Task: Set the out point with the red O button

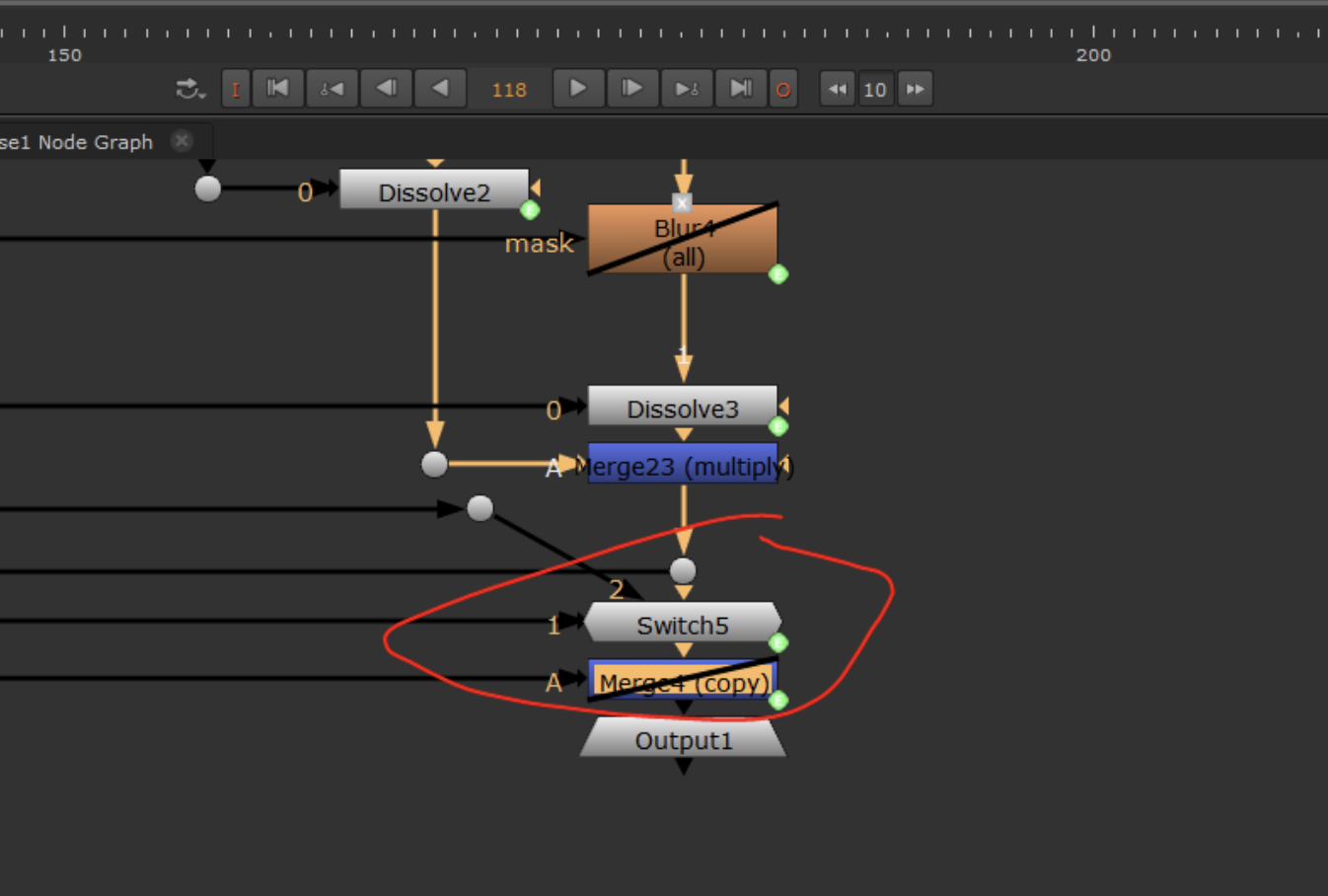Action: [x=783, y=90]
